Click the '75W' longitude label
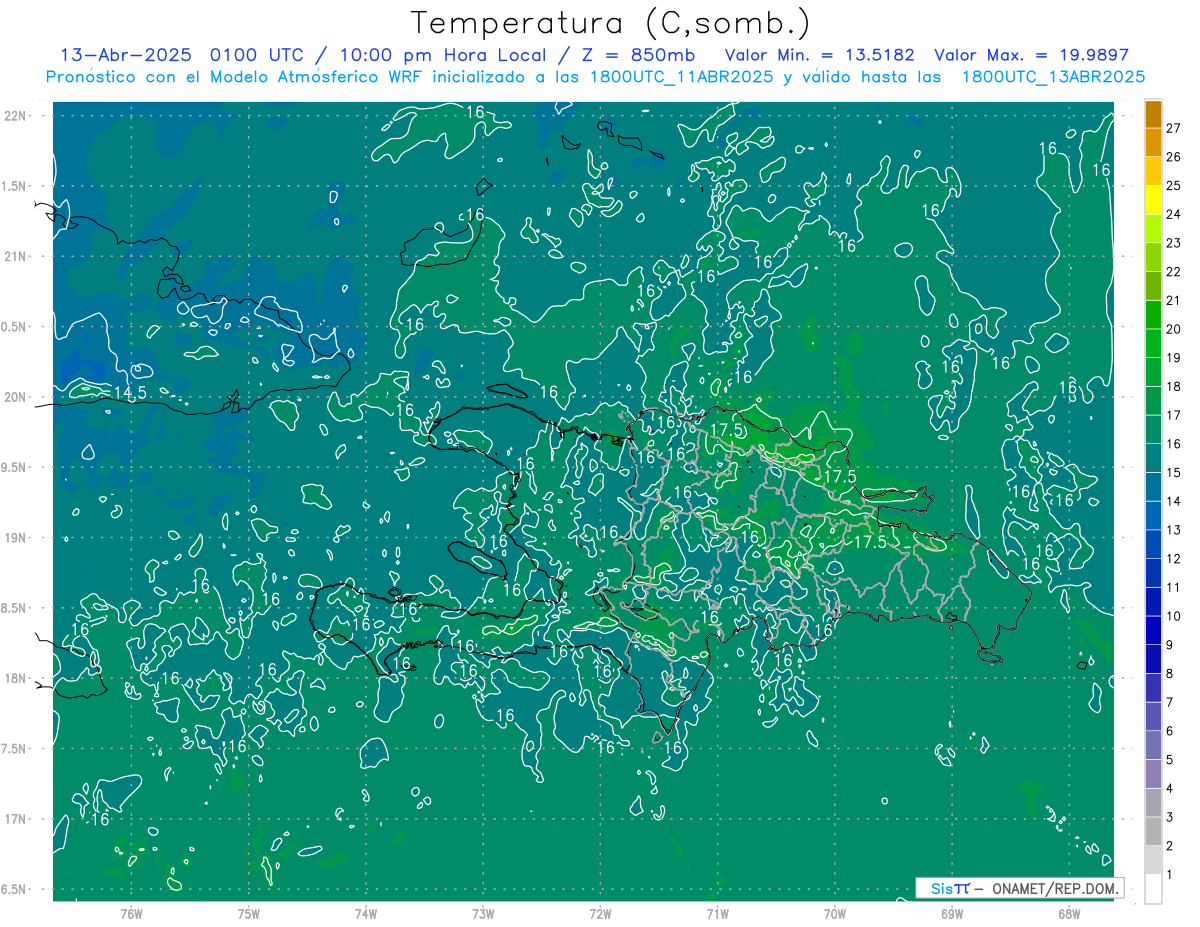 click(x=249, y=914)
